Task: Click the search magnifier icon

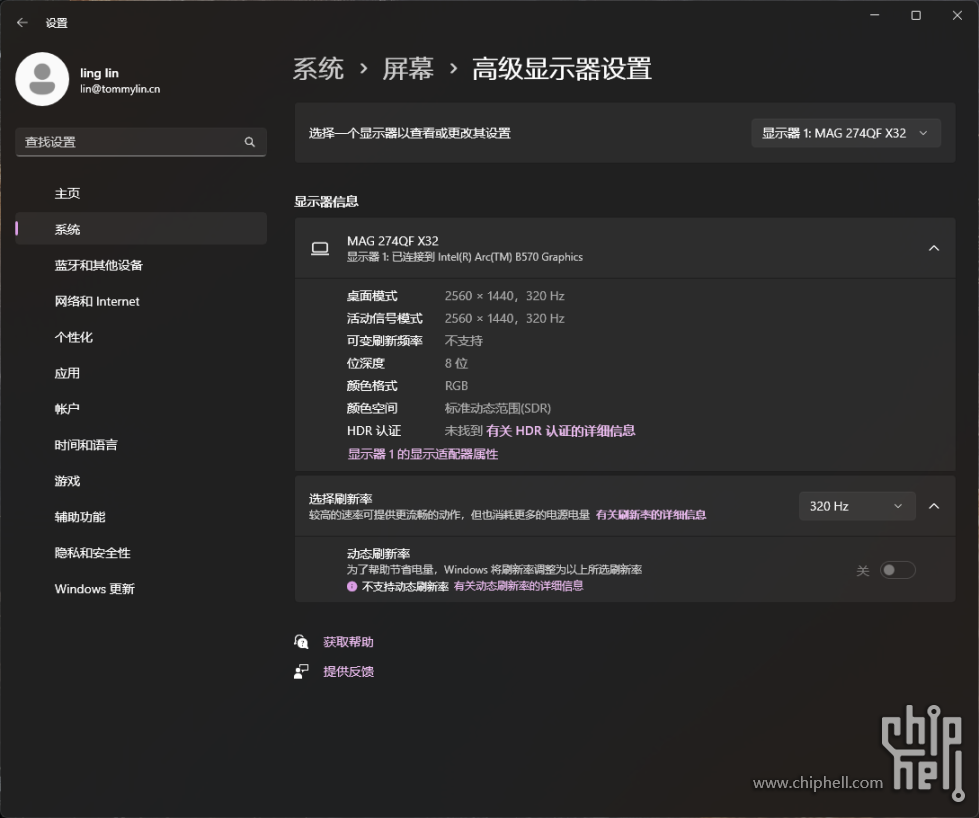Action: pyautogui.click(x=250, y=142)
